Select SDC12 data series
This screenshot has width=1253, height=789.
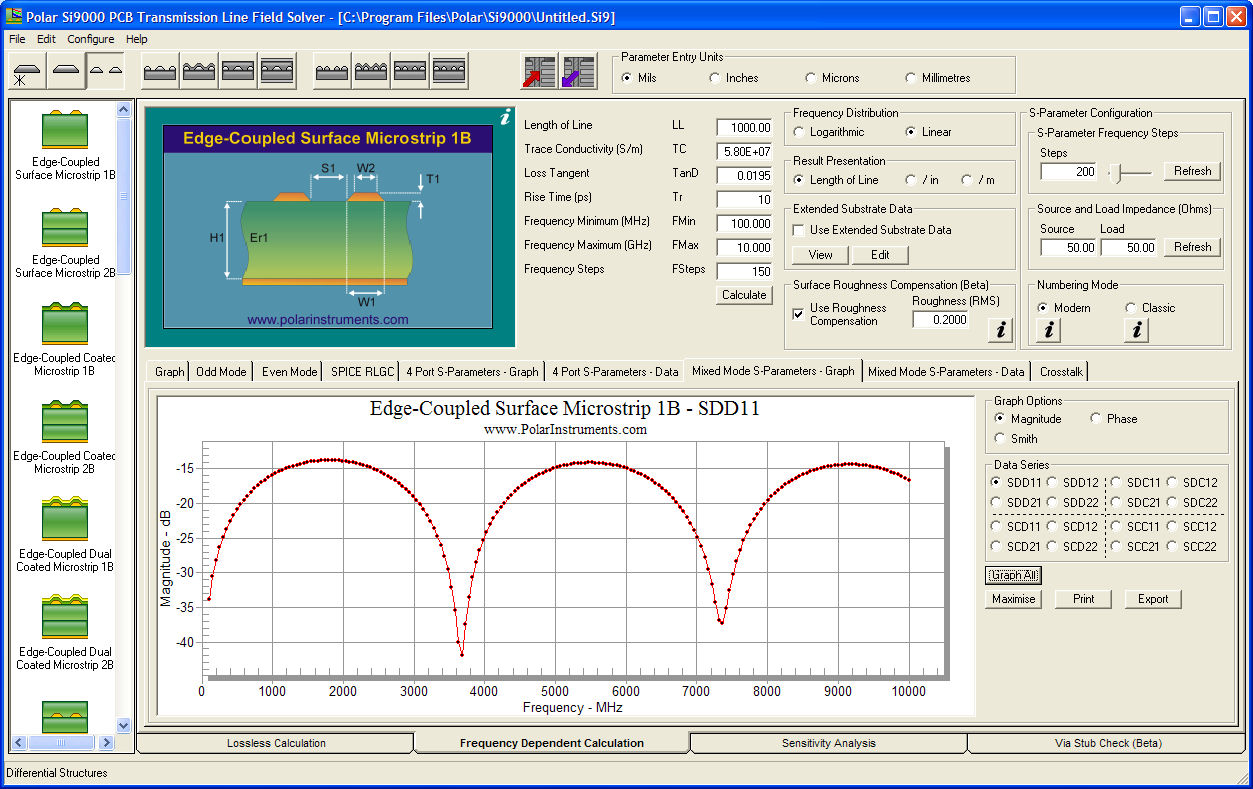point(1172,483)
